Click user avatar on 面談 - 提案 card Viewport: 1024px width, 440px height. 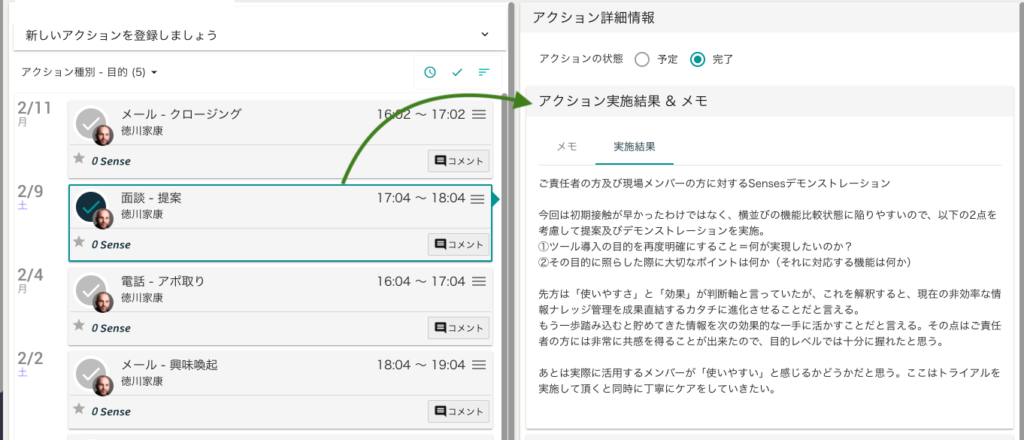(103, 219)
